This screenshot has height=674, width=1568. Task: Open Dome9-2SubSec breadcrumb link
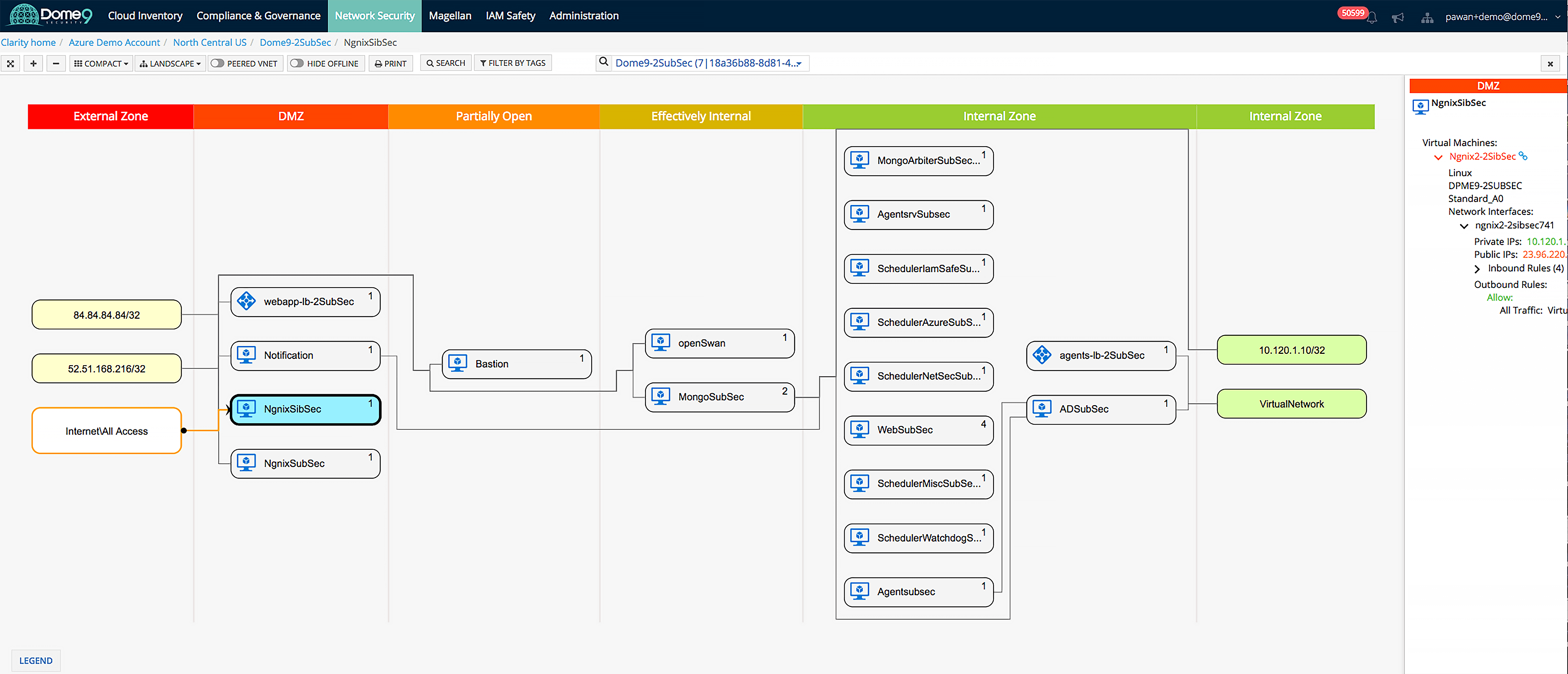[295, 42]
